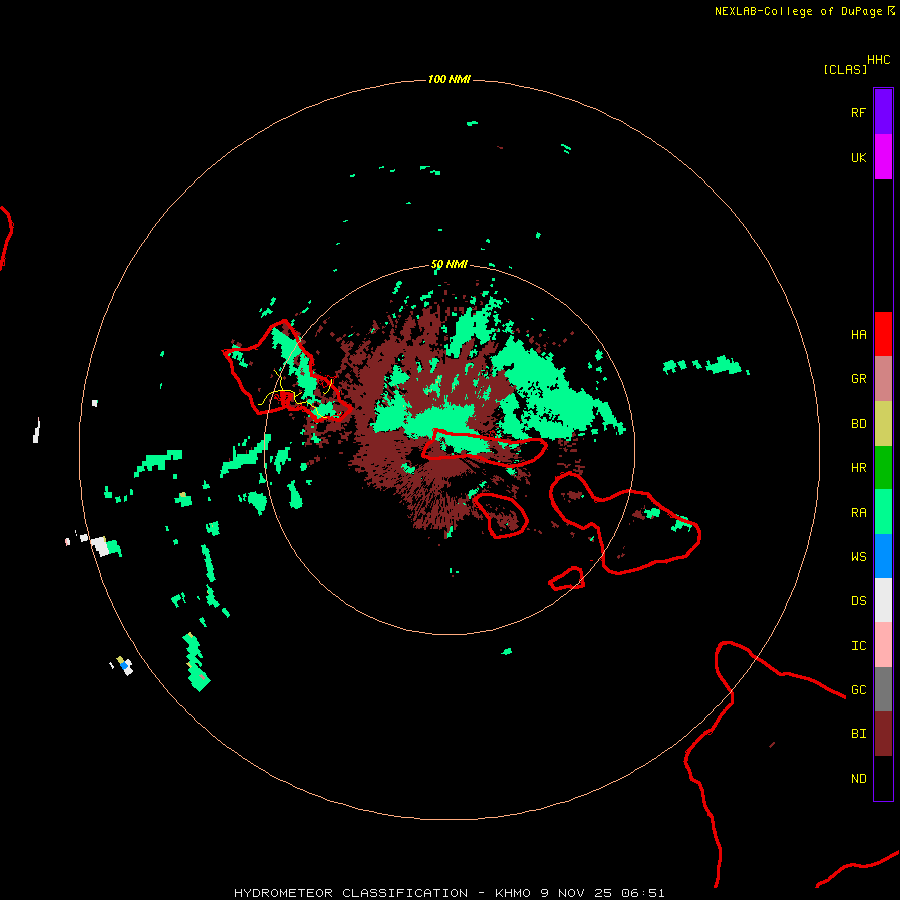Select the DS white legend swatch
Image resolution: width=900 pixels, height=900 pixels.
(883, 600)
